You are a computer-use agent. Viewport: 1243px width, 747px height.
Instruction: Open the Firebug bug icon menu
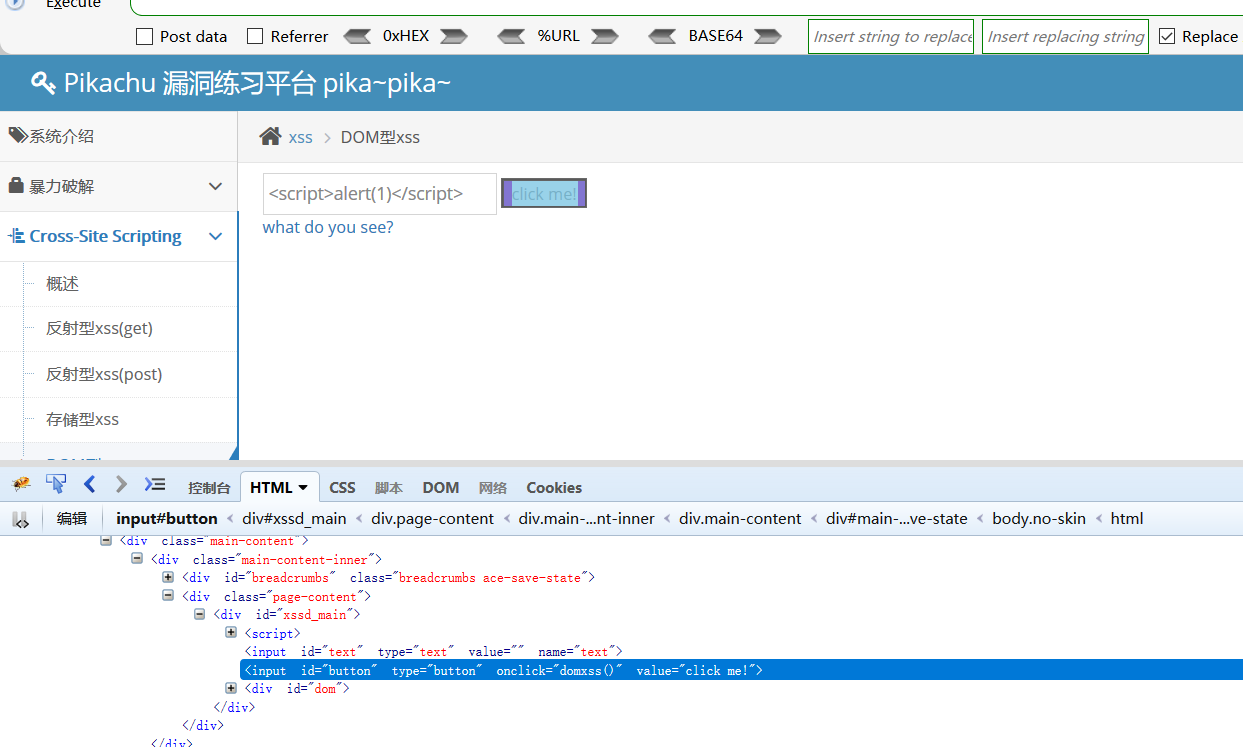point(21,485)
